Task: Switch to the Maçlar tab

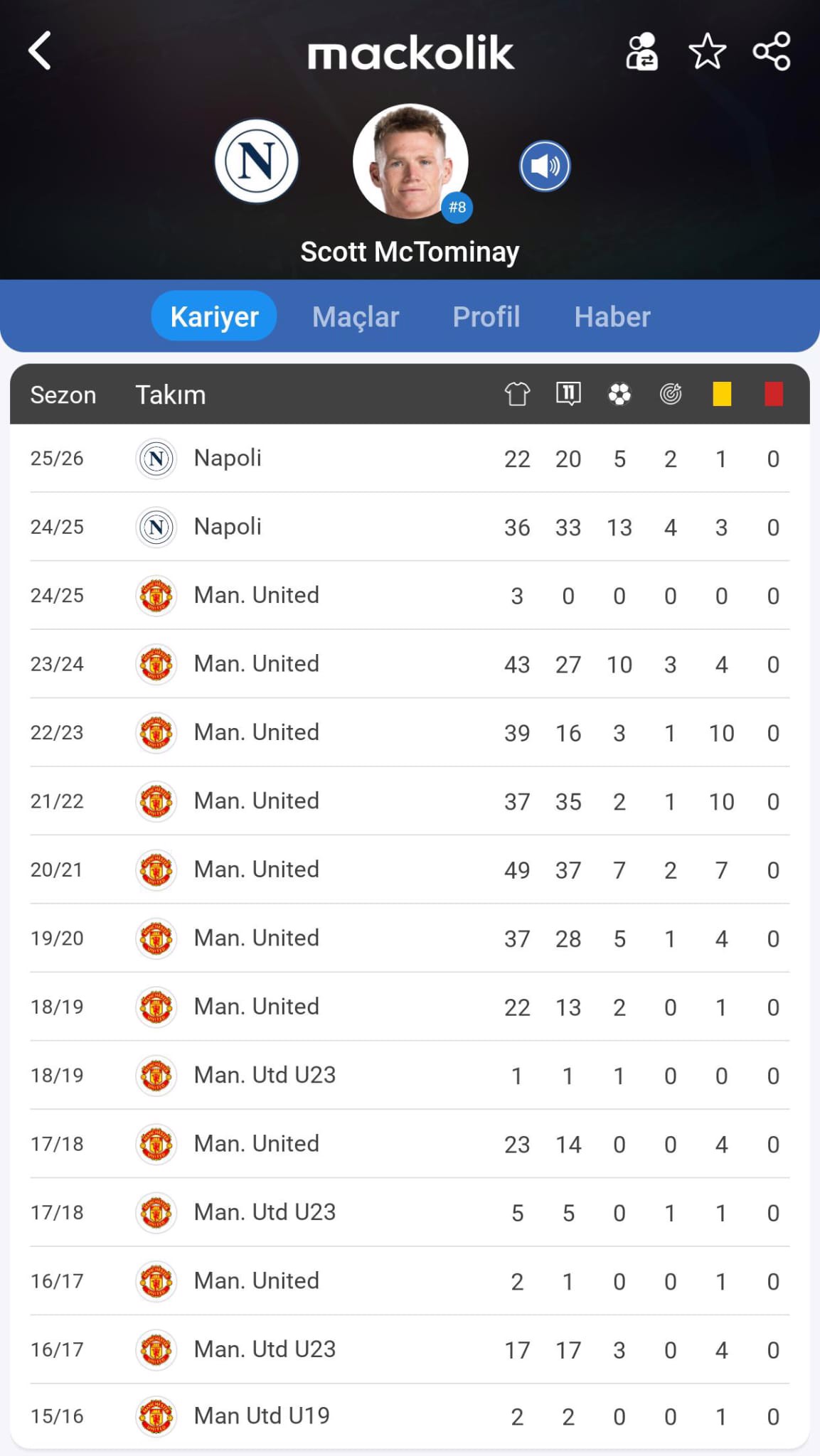Action: (356, 316)
